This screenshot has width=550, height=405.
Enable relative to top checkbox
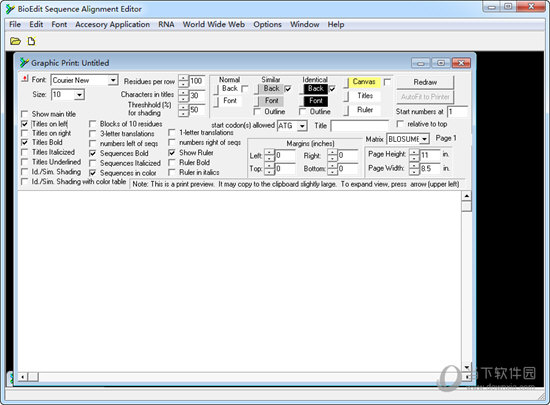click(400, 124)
